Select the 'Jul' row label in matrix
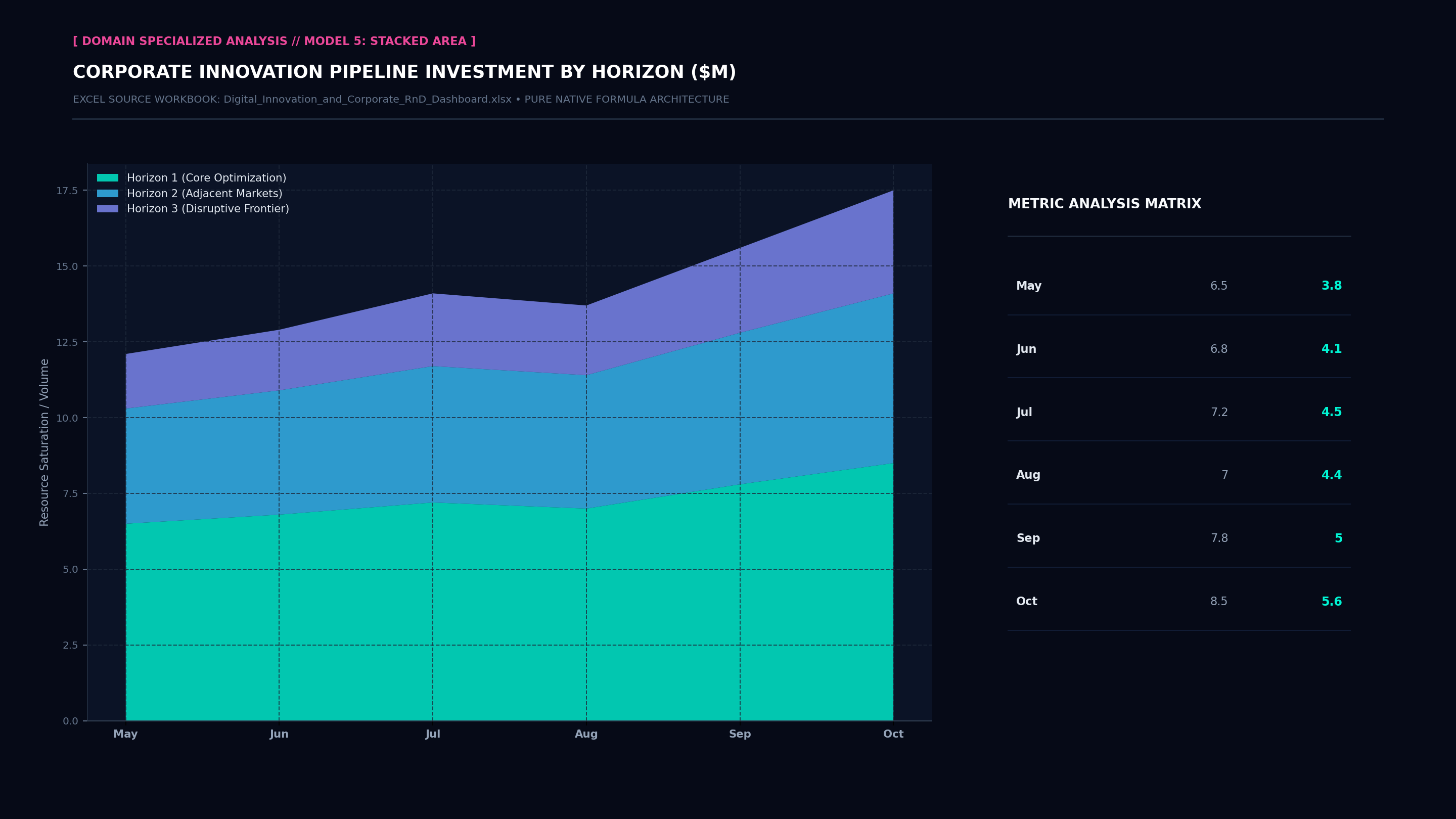 tap(1024, 412)
